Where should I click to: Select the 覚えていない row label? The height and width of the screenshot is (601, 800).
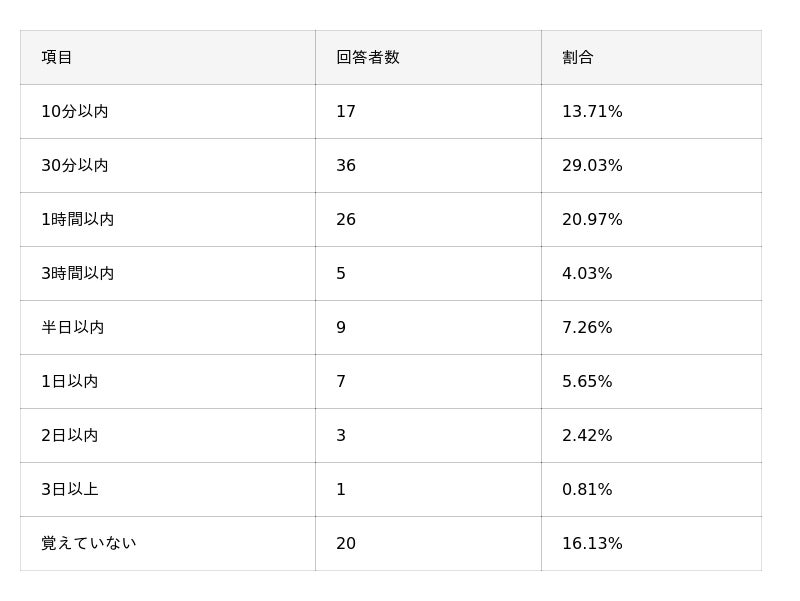click(x=89, y=544)
